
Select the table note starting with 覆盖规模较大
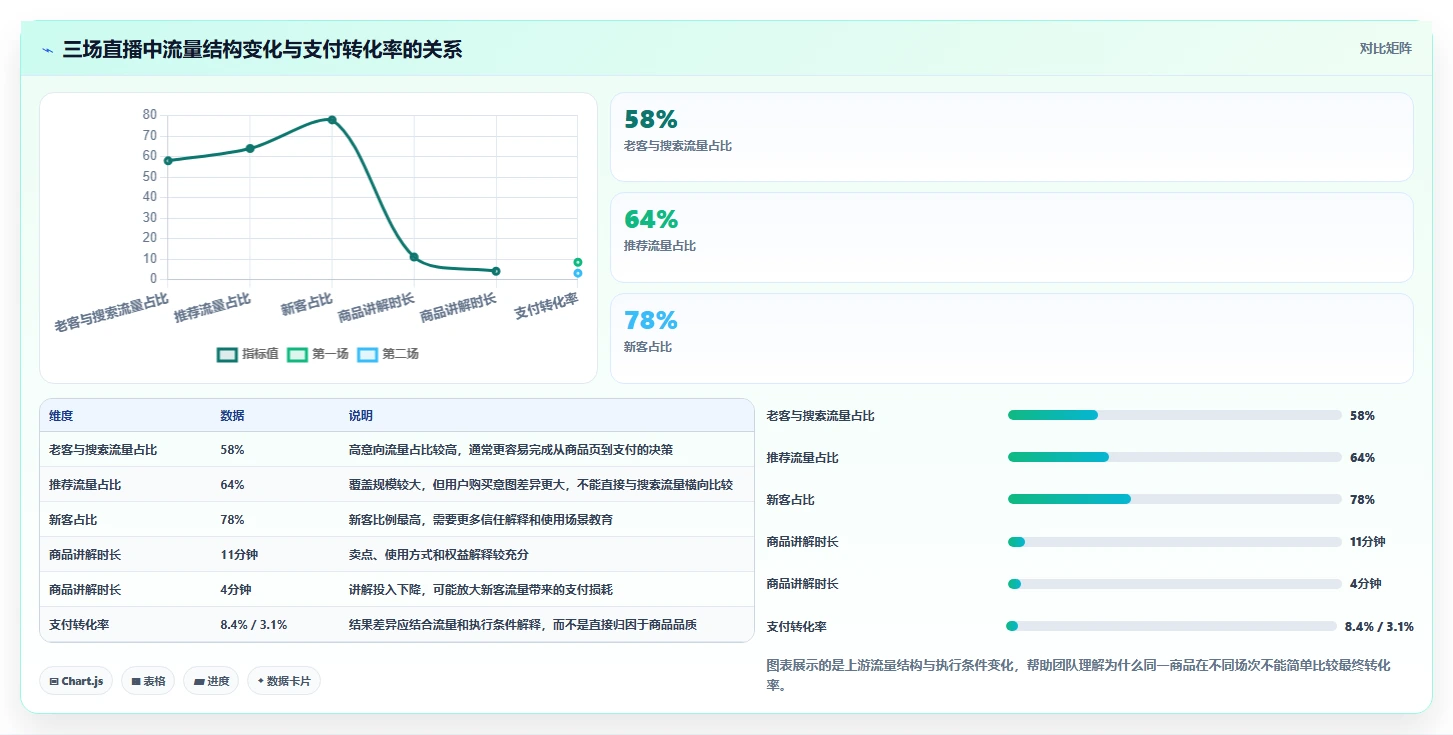click(540, 485)
